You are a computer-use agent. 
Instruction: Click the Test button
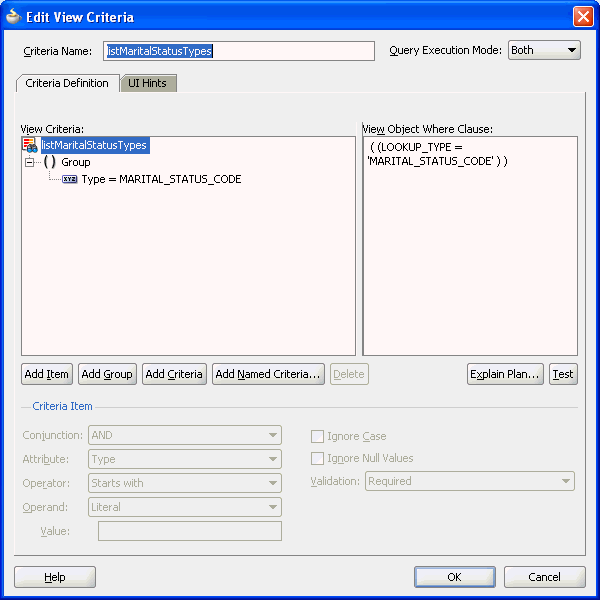click(x=563, y=374)
